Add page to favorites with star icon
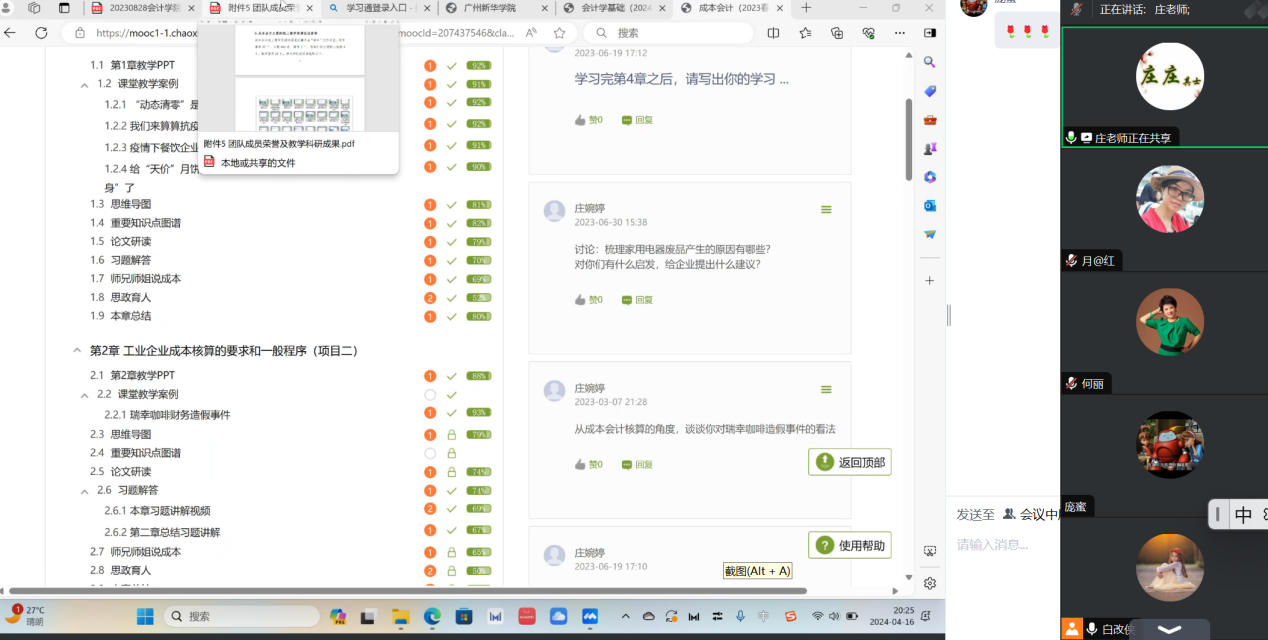Image resolution: width=1268 pixels, height=640 pixels. click(x=560, y=33)
